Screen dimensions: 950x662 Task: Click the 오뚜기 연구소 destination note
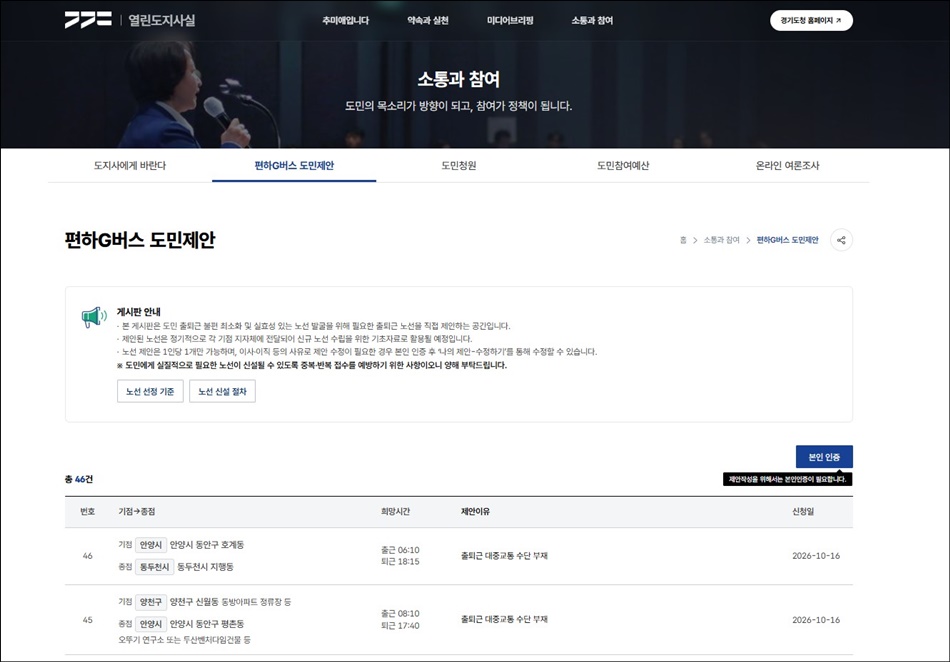click(184, 640)
